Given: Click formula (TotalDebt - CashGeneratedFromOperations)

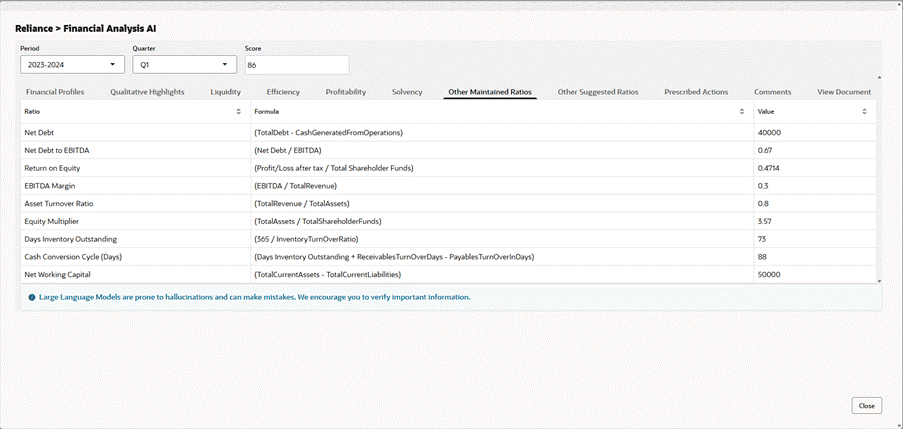Looking at the screenshot, I should pyautogui.click(x=328, y=132).
